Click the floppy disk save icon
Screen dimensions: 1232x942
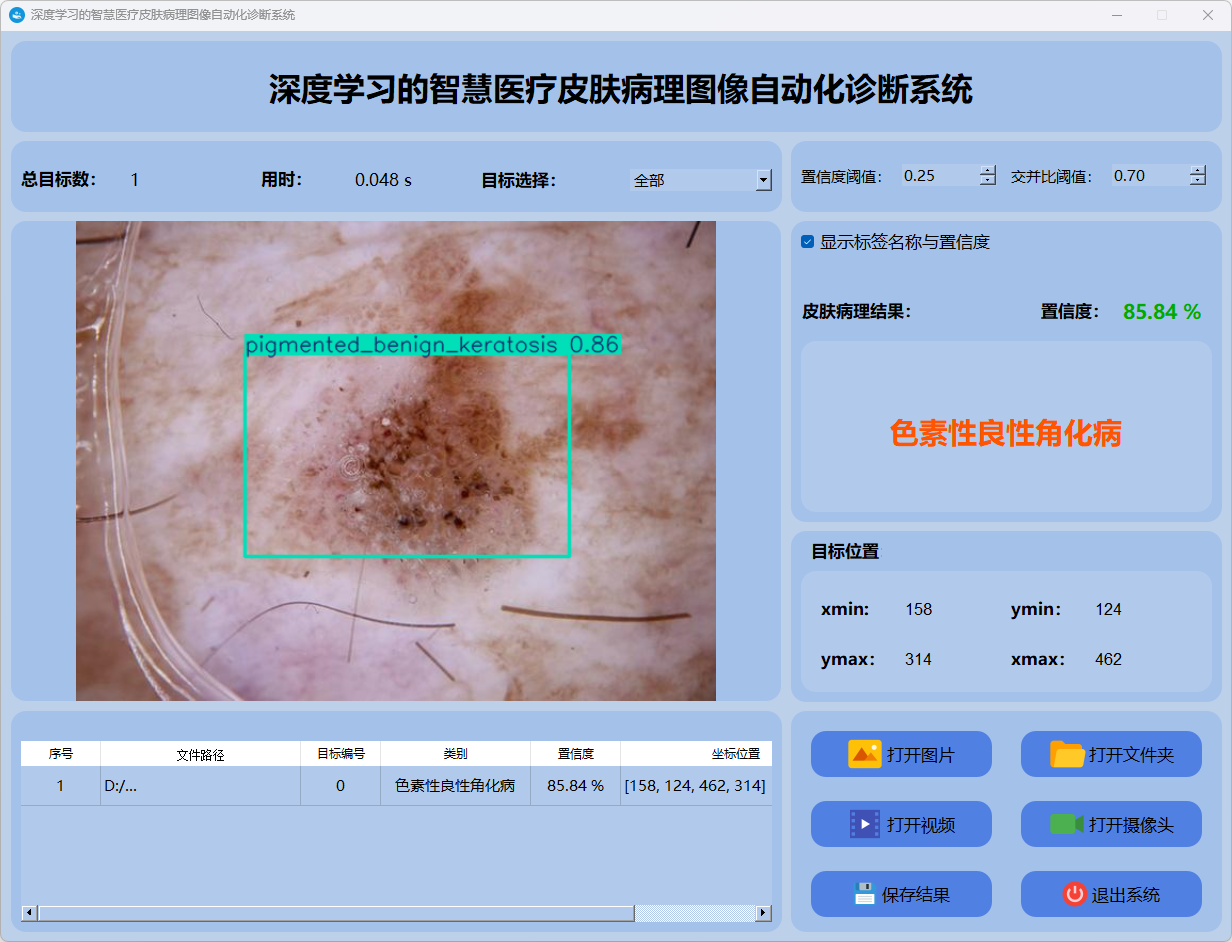pos(864,894)
